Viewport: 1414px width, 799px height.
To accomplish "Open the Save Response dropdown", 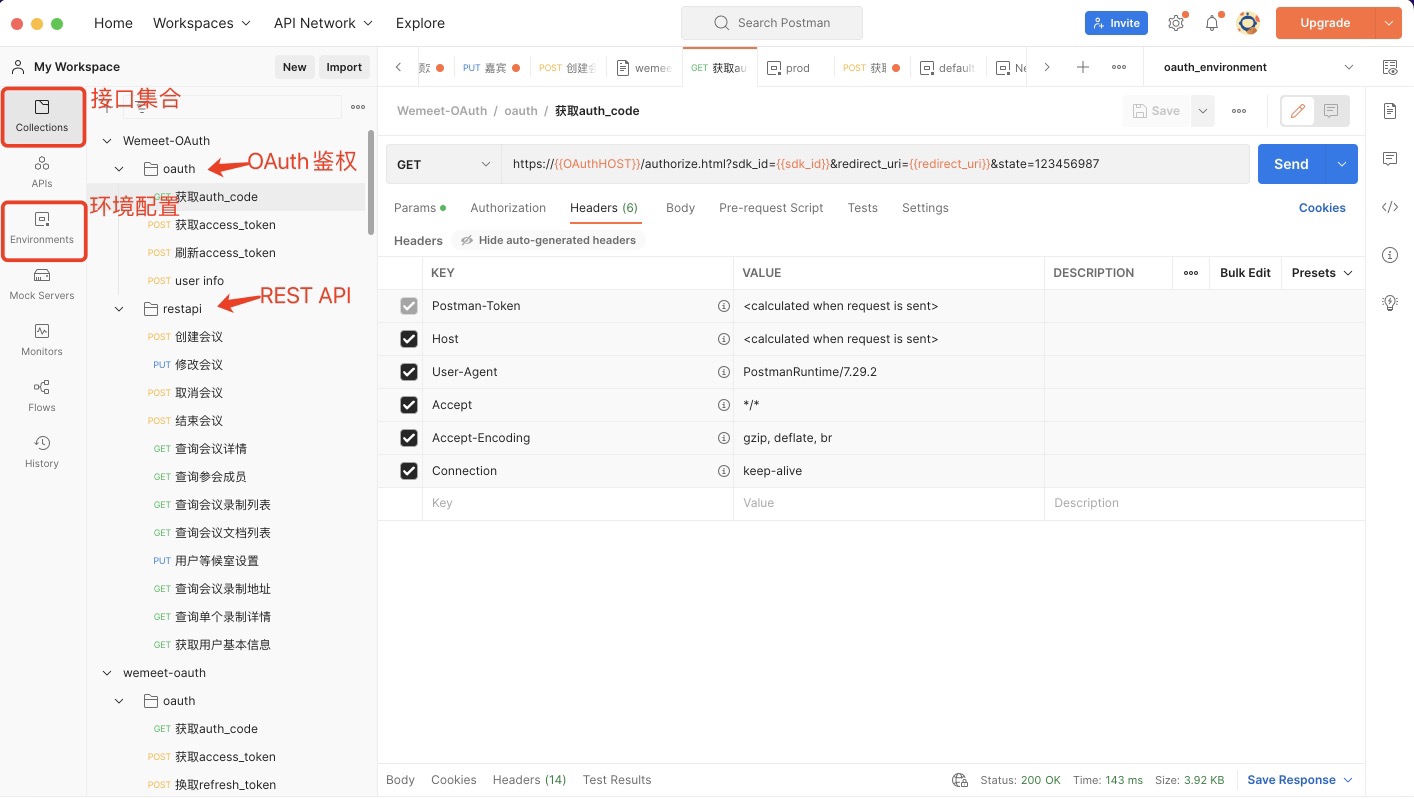I will (1300, 780).
